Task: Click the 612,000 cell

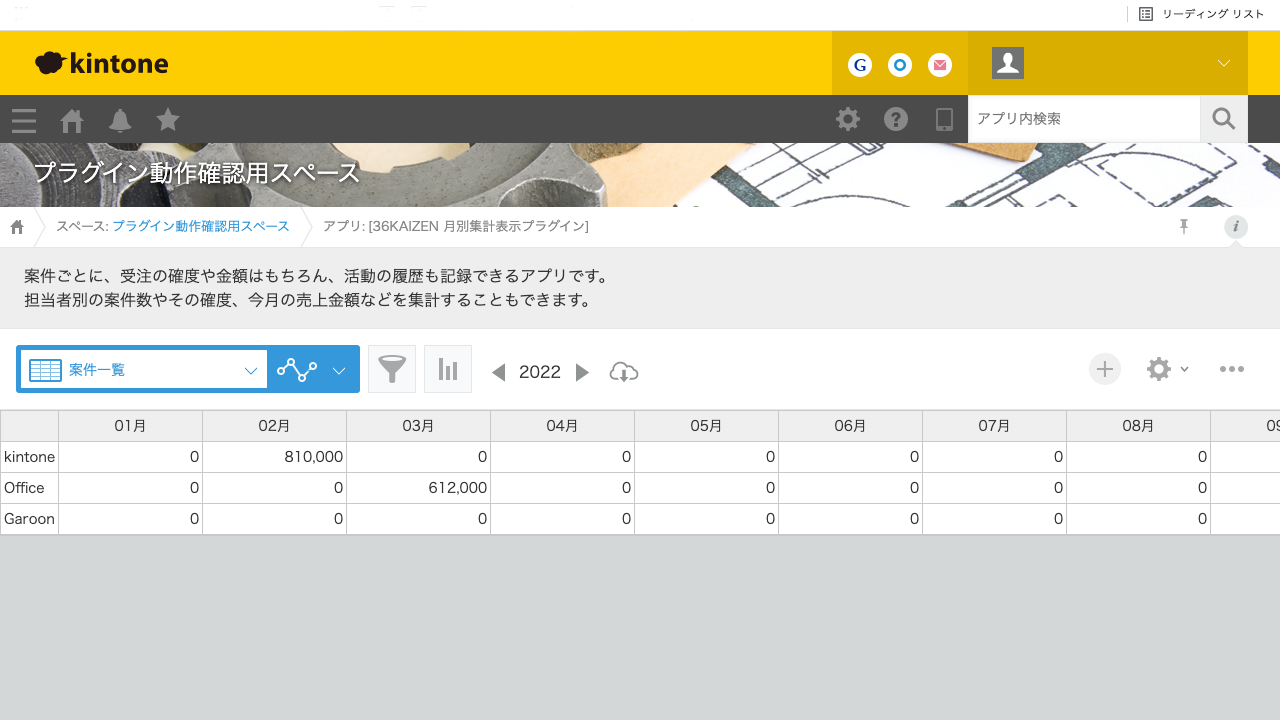Action: point(419,488)
